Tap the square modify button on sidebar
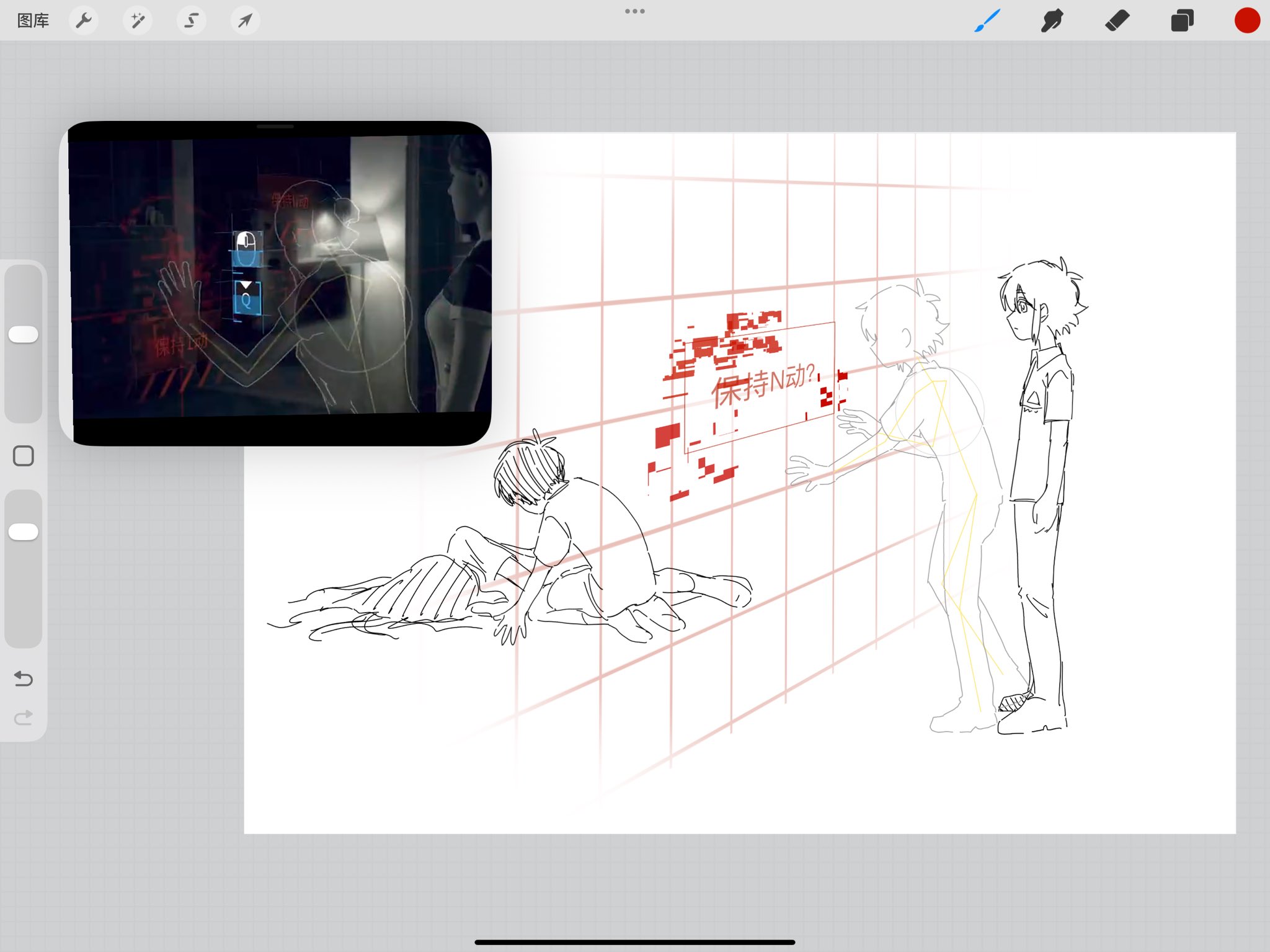This screenshot has width=1270, height=952. (24, 456)
